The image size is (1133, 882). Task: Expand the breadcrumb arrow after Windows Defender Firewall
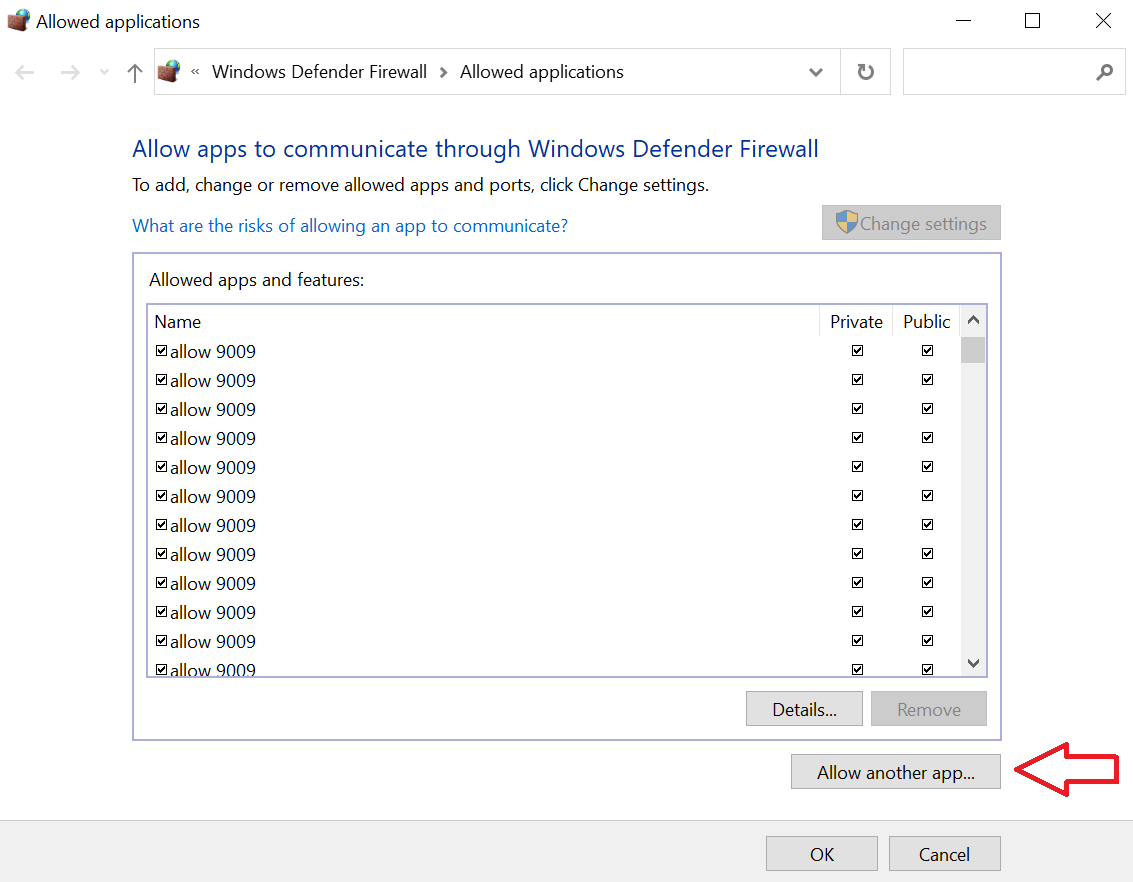(444, 72)
